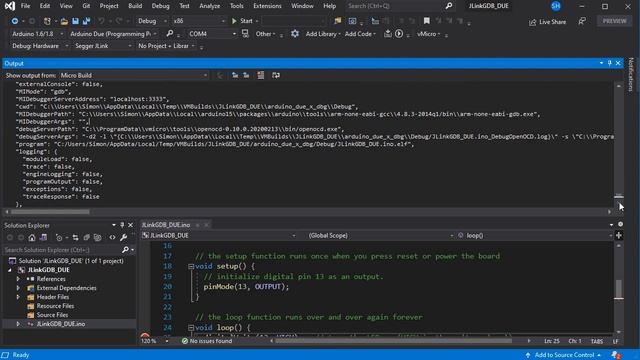Open the (Global Scope) dropdown

point(380,236)
